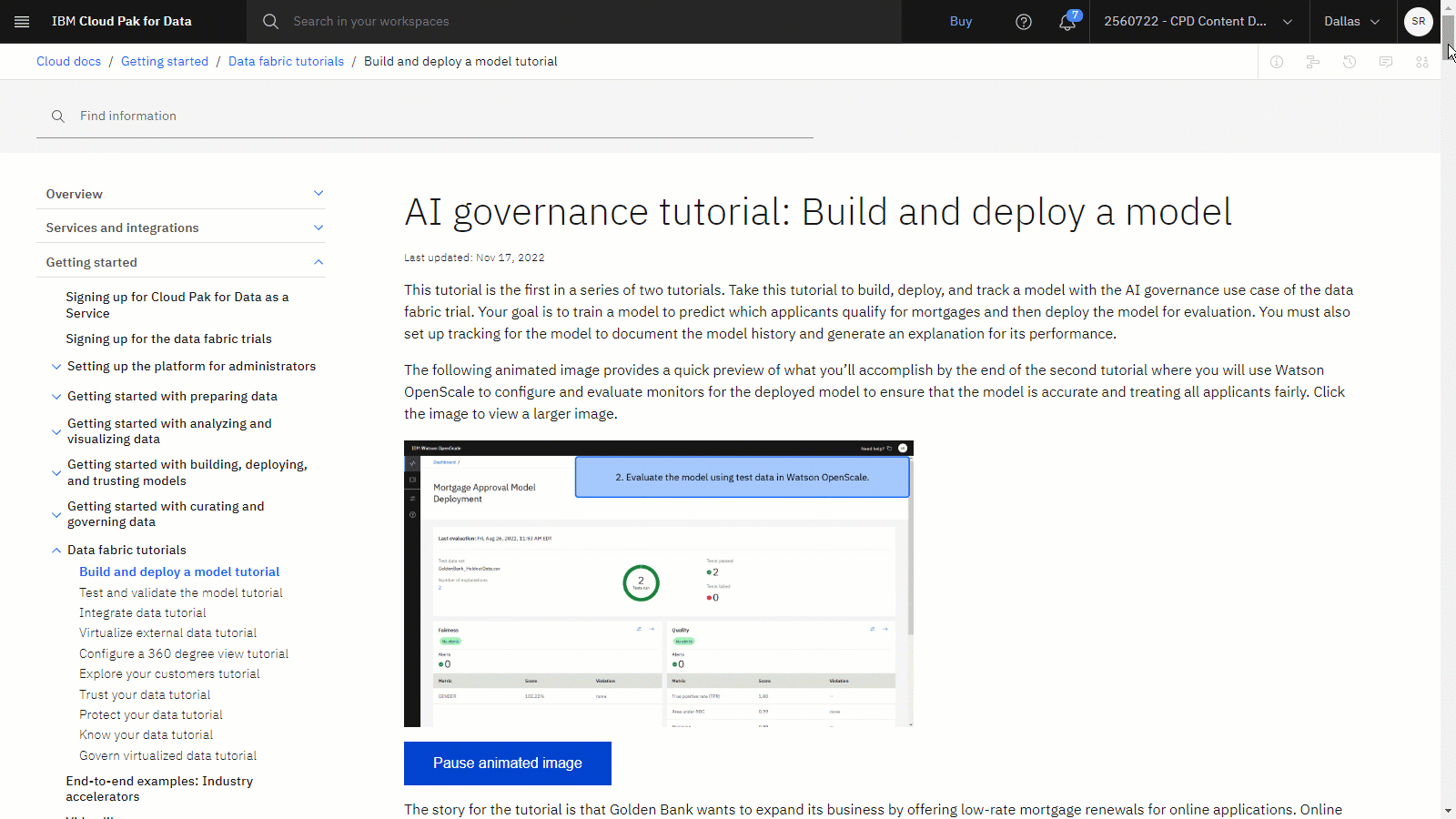
Task: Open the hamburger navigation menu
Action: (22, 21)
